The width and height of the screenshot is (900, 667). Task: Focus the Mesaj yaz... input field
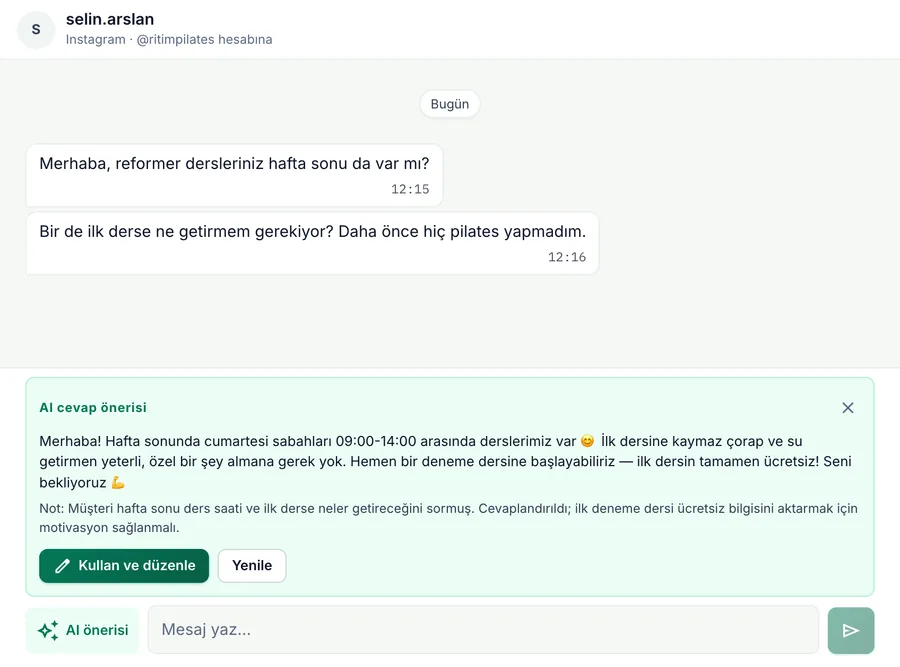(483, 630)
